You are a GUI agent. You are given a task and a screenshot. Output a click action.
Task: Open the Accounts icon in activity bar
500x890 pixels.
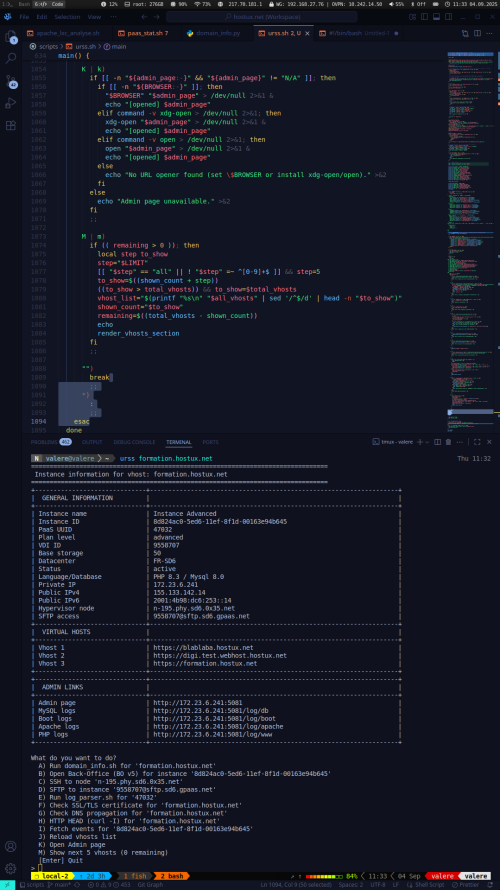click(10, 847)
